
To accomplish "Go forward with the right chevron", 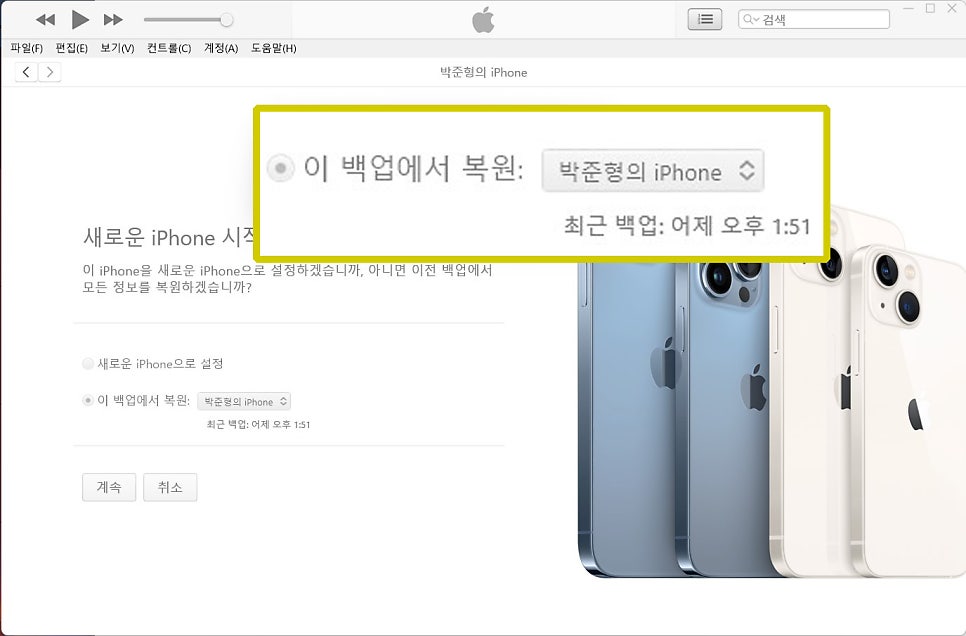I will pos(50,72).
